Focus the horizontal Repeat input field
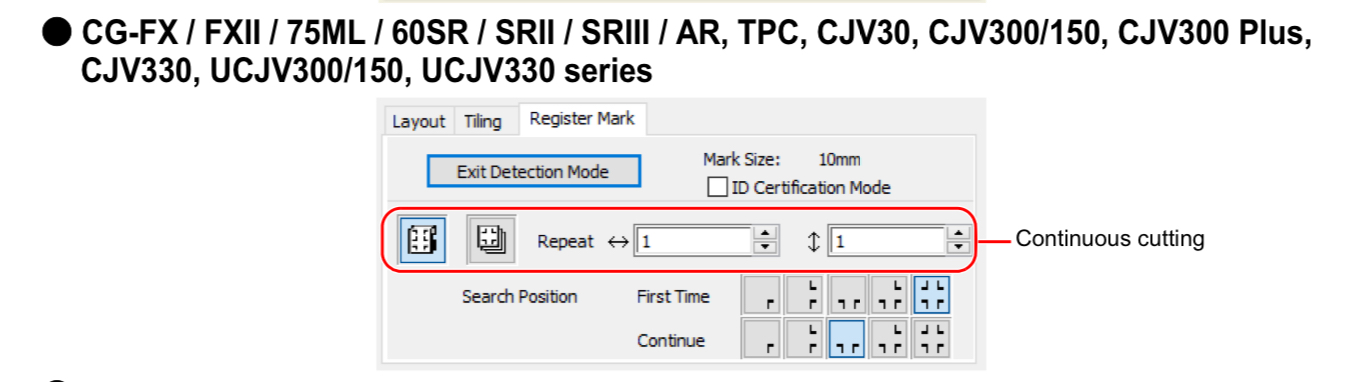 coord(693,241)
